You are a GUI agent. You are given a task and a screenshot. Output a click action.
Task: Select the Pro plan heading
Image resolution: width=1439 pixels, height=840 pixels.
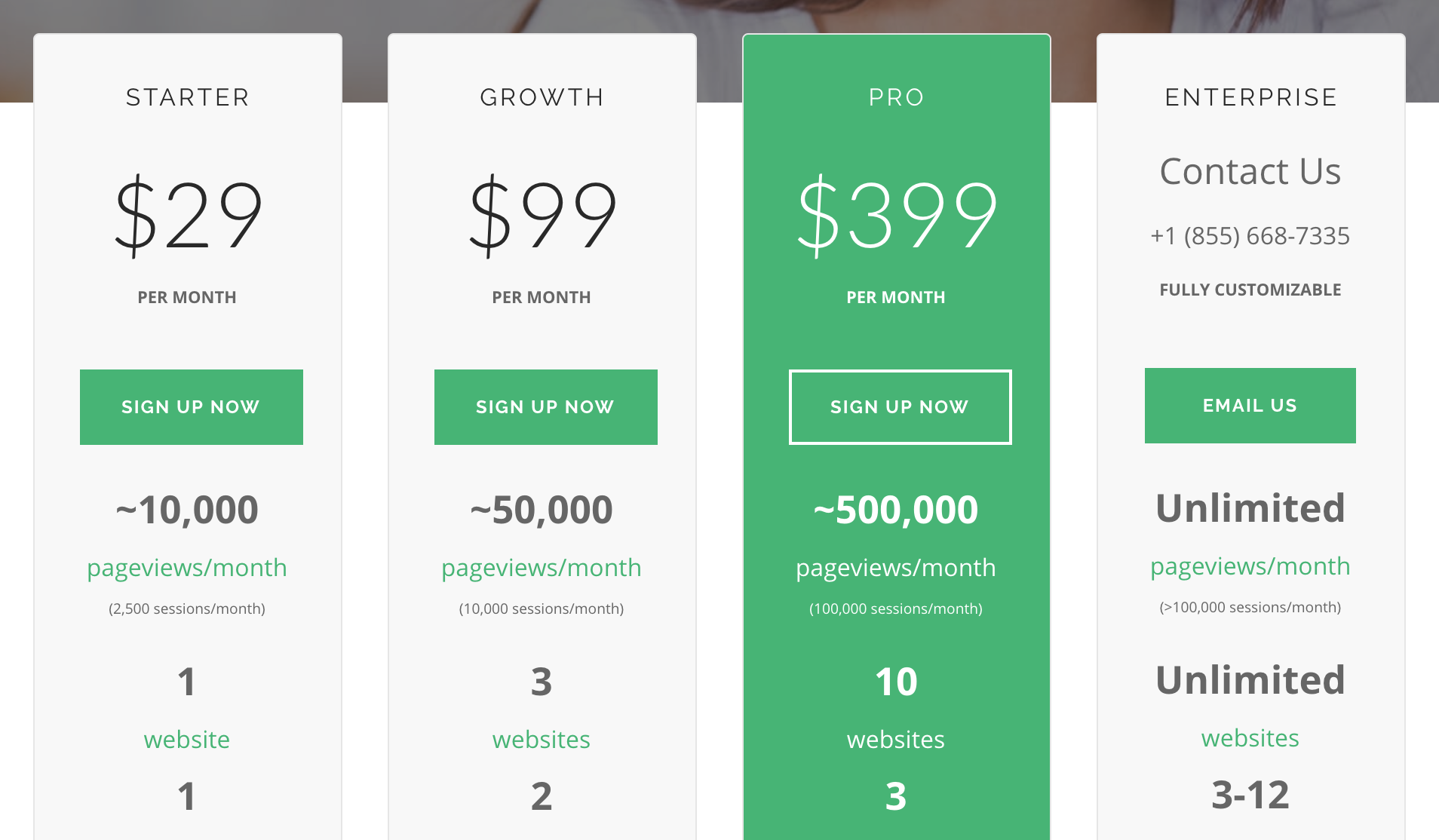click(897, 97)
